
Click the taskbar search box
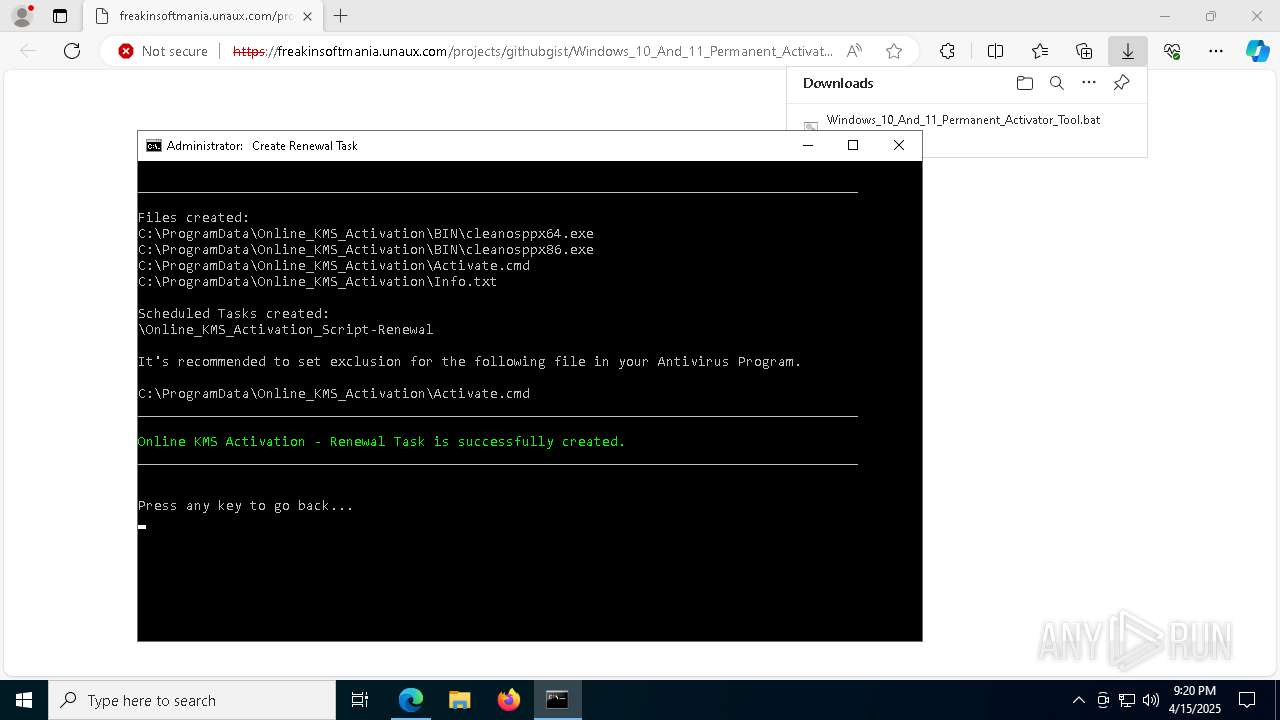(192, 700)
